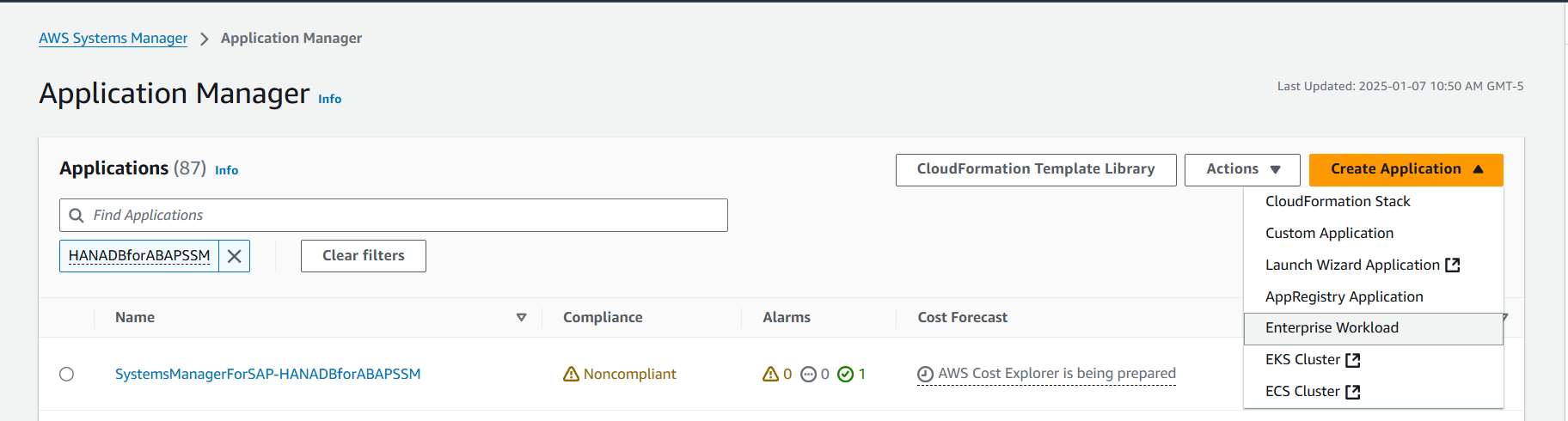The width and height of the screenshot is (1568, 421).
Task: Click the search magnifier icon
Action: coord(77,216)
